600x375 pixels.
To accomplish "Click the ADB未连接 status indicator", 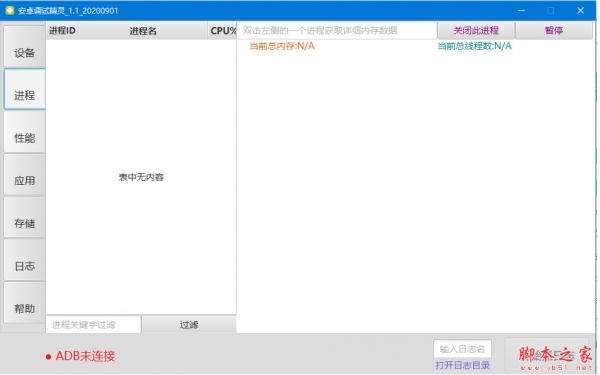I will (x=81, y=357).
